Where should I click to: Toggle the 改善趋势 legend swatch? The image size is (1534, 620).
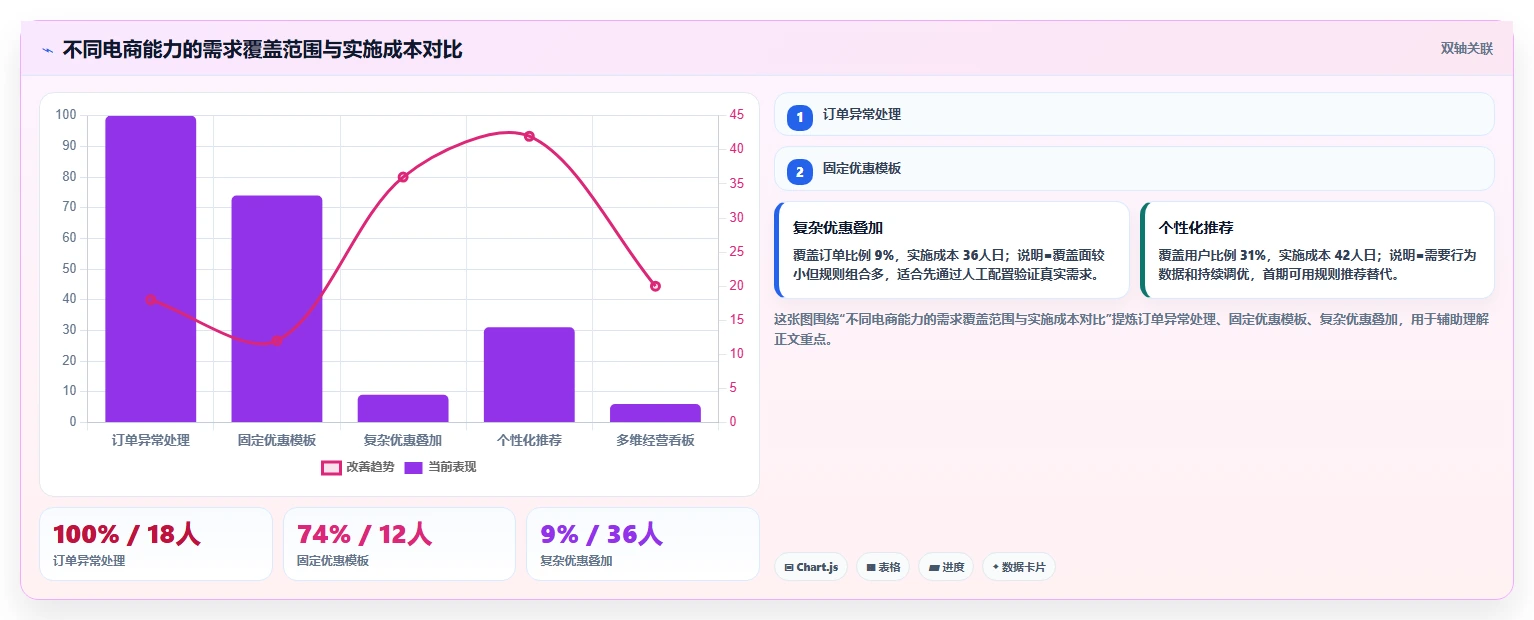[x=331, y=467]
